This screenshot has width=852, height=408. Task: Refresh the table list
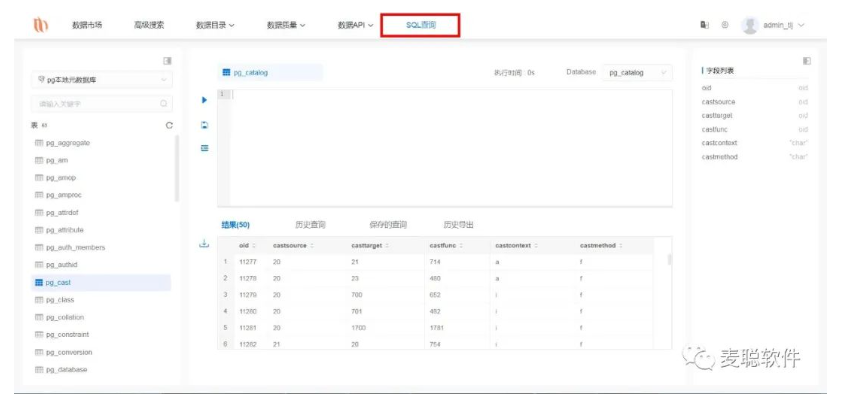click(169, 125)
